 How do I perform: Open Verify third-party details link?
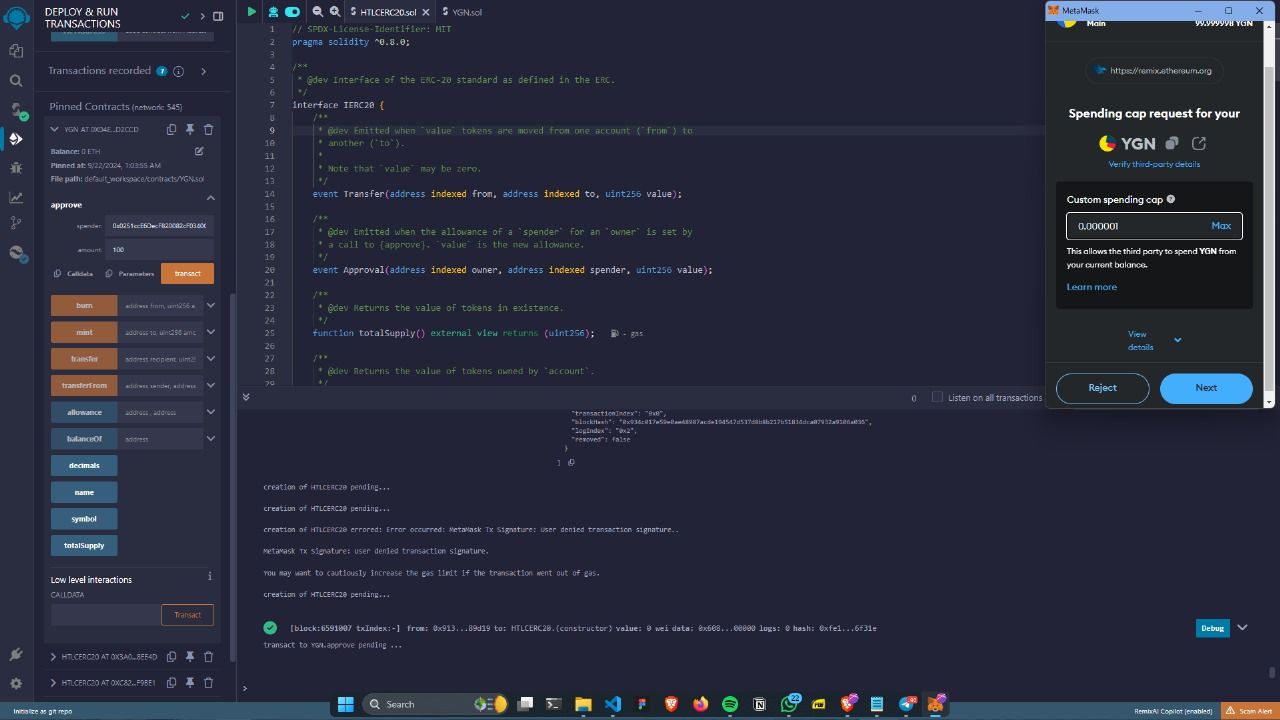pos(1154,164)
